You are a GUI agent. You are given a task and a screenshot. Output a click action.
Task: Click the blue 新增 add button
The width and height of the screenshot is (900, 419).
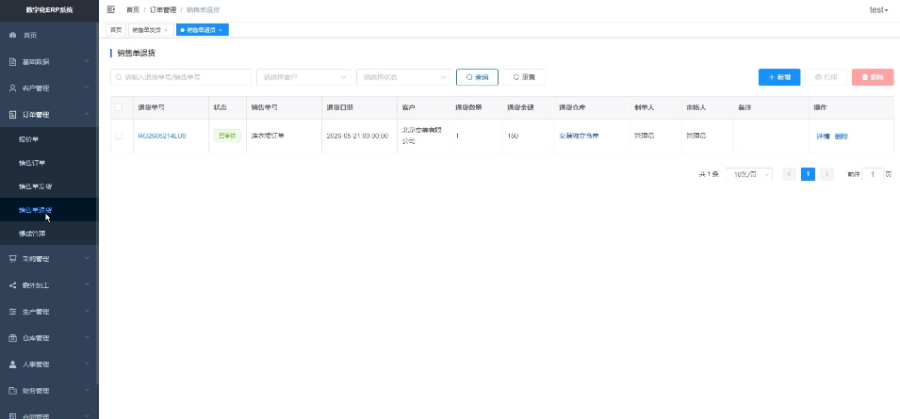(779, 77)
